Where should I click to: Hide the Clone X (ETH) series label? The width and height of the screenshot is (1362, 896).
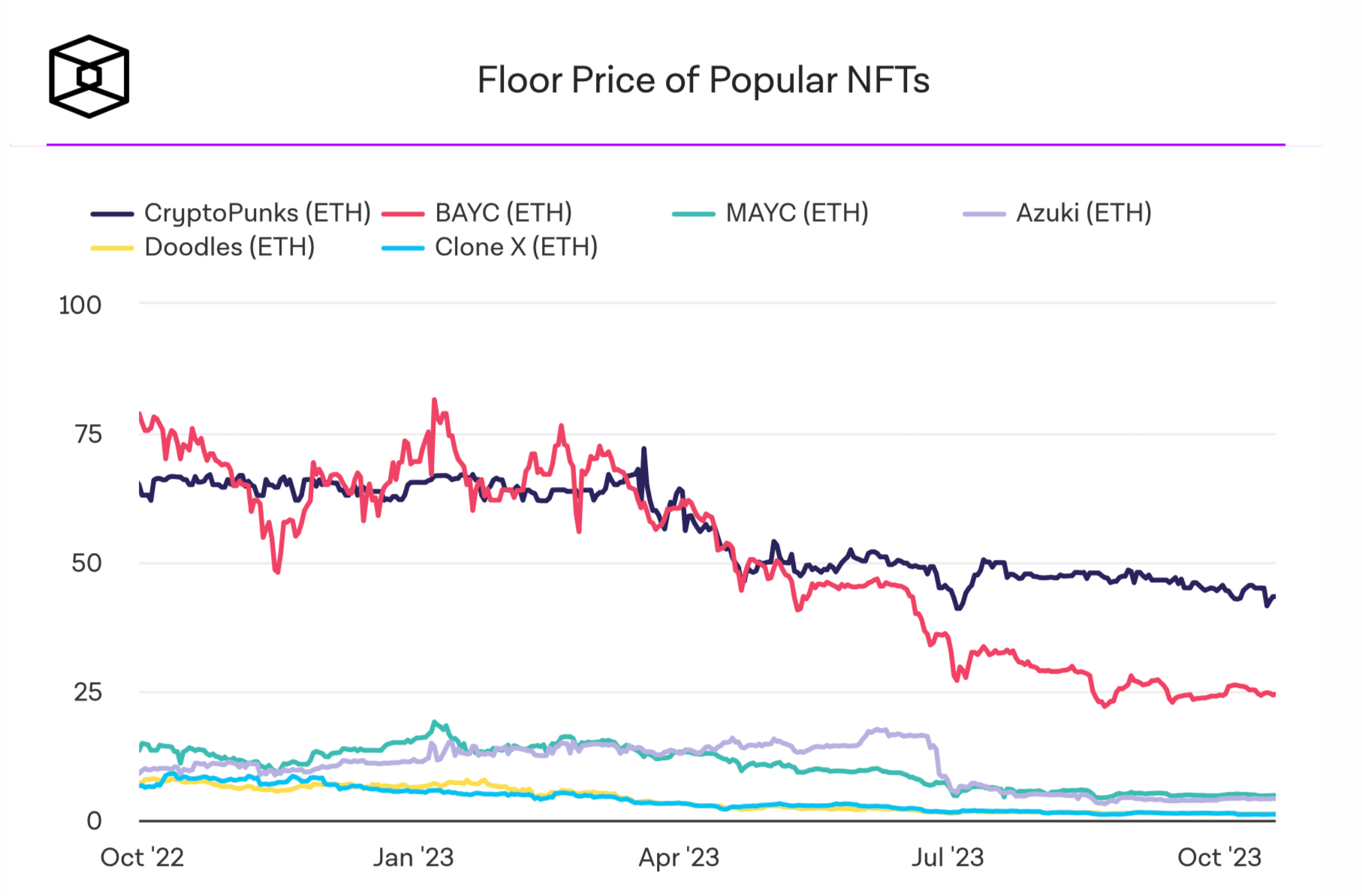pos(516,247)
